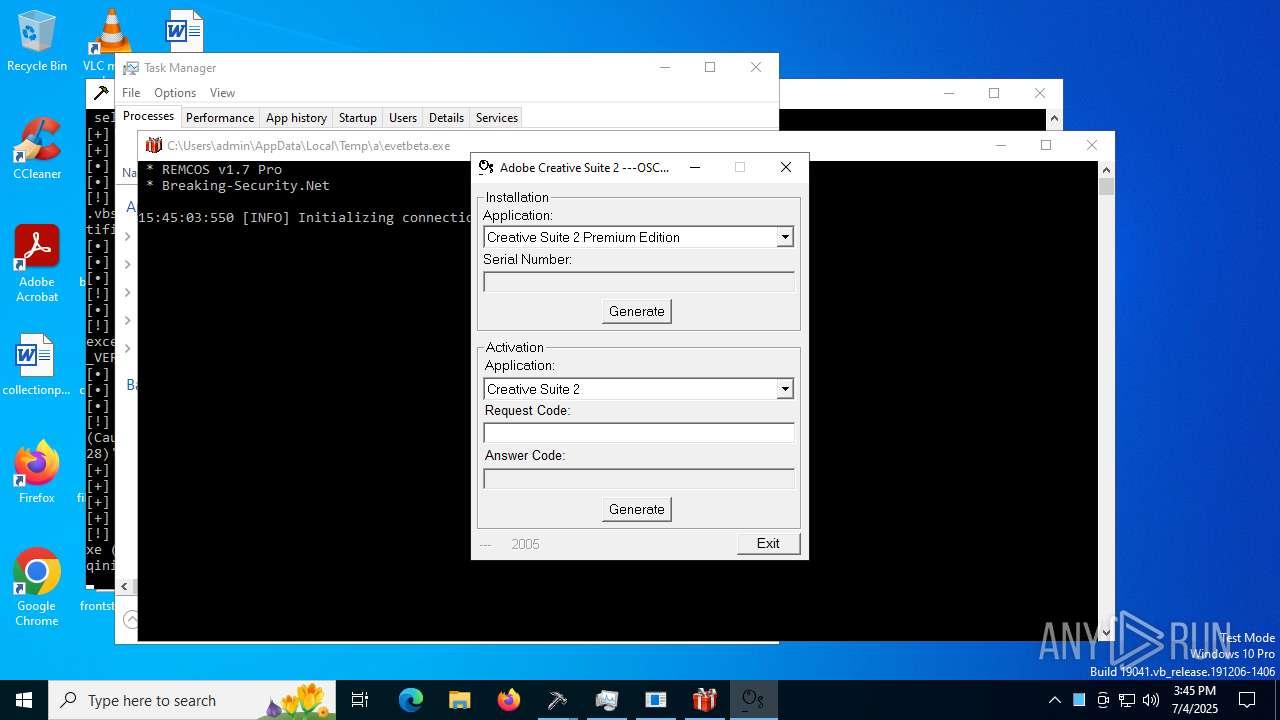Switch to Startup tab in Task Manager

pyautogui.click(x=357, y=118)
